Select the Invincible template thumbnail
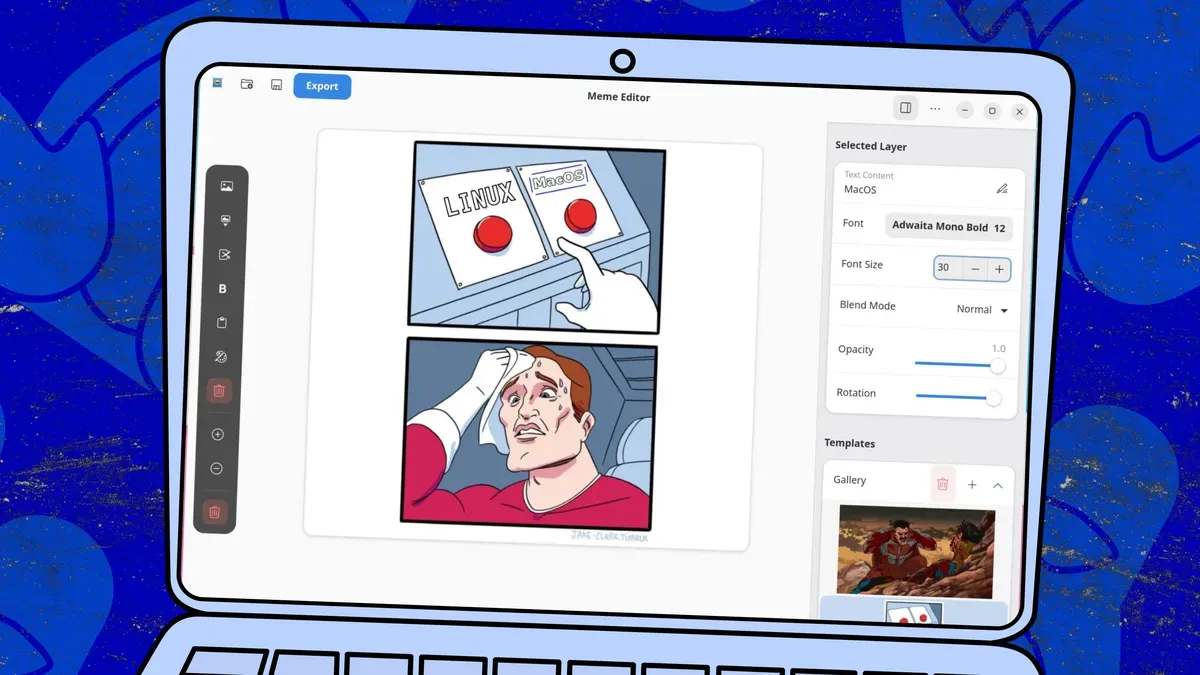1200x675 pixels. coord(915,550)
